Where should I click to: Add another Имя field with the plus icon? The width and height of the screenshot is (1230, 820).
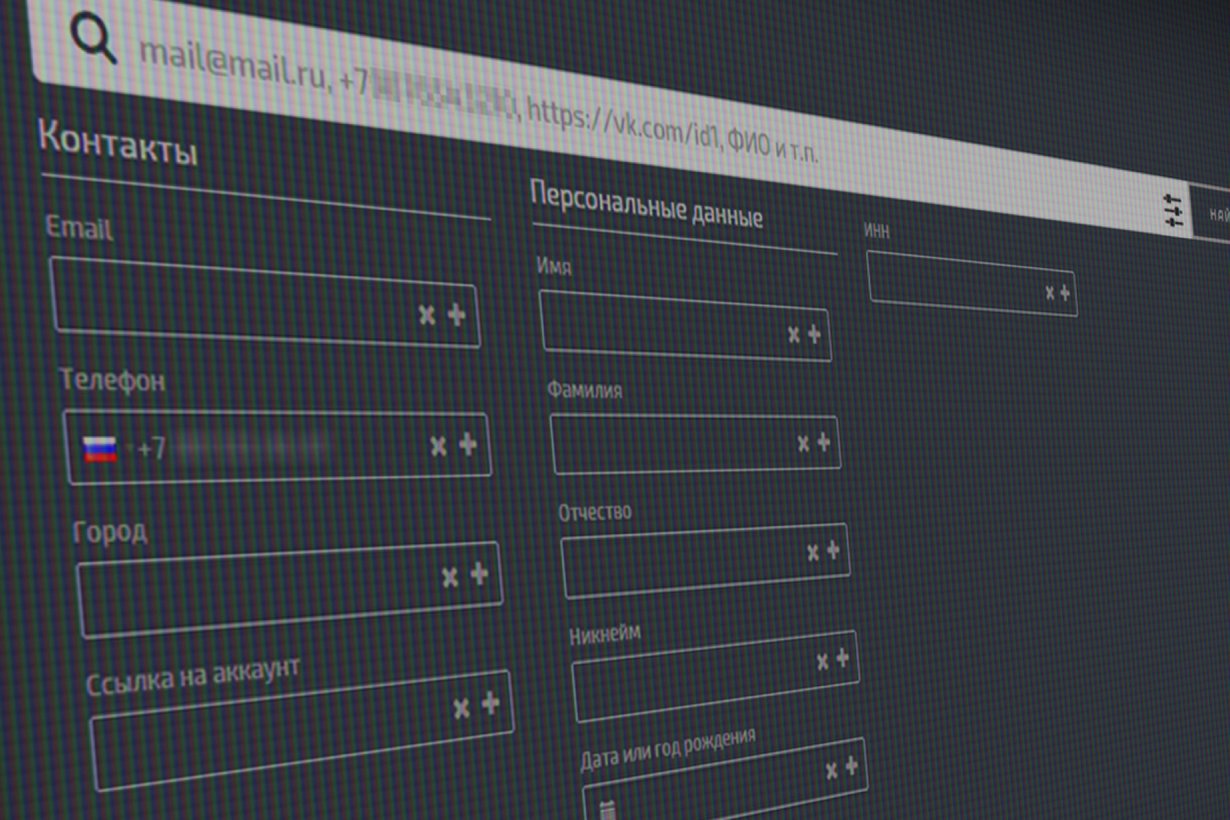(x=814, y=334)
